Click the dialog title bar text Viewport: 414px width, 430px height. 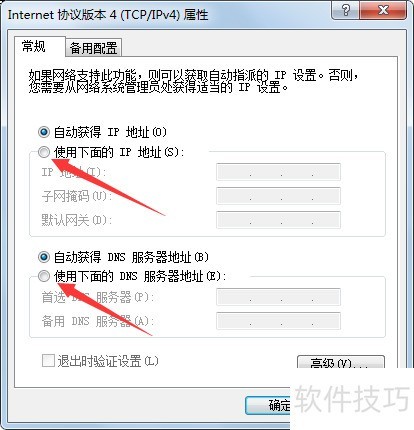pos(108,15)
